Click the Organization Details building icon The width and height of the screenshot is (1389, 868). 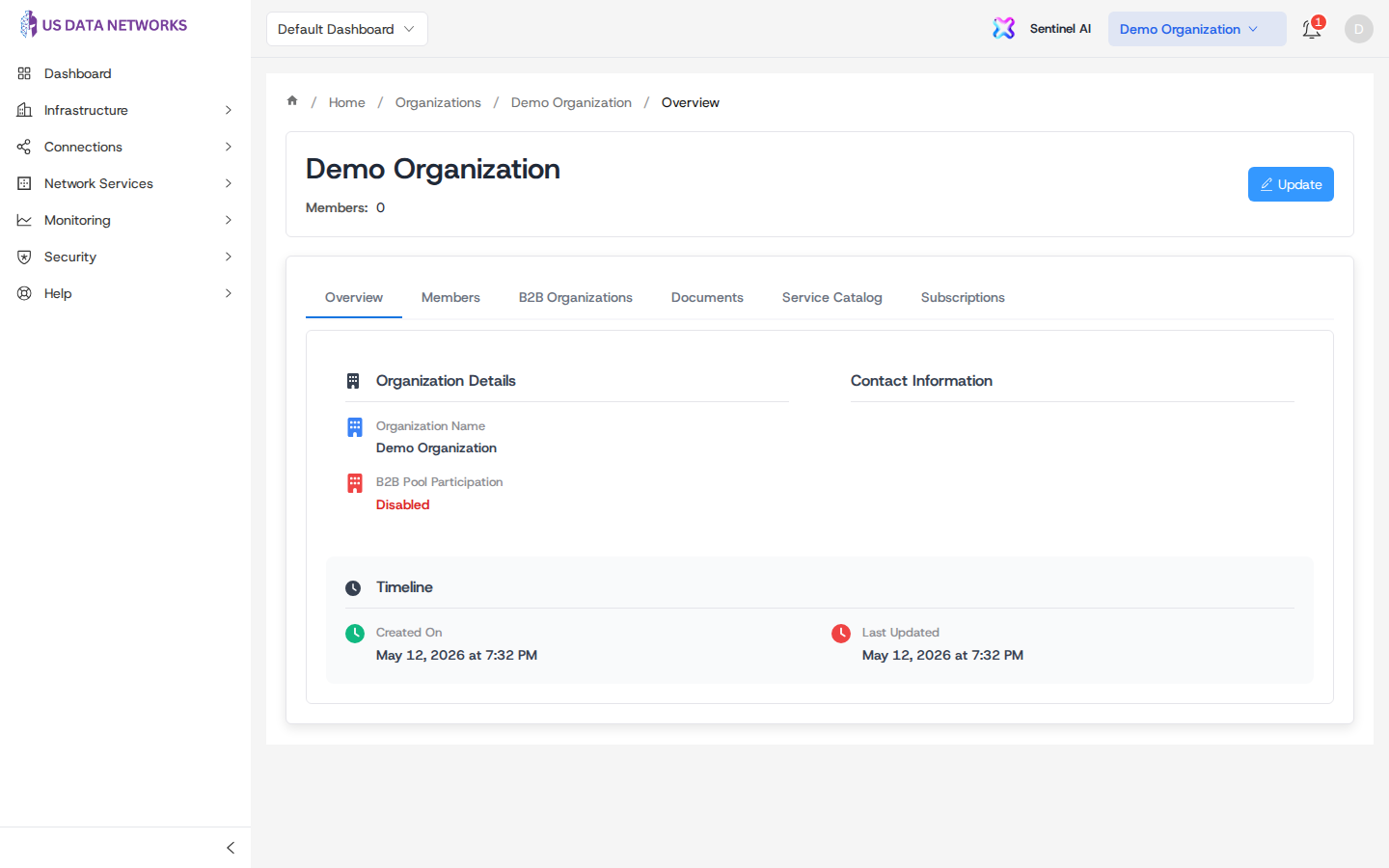(353, 381)
